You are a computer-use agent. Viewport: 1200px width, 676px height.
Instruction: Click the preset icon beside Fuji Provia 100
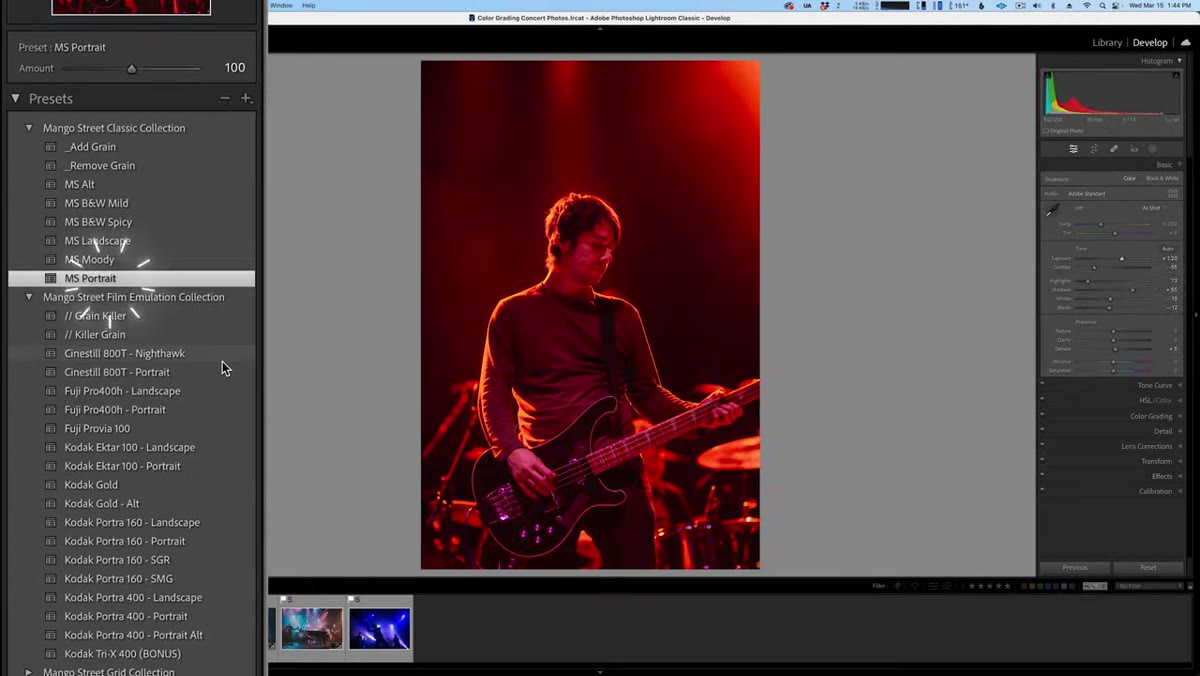click(50, 428)
